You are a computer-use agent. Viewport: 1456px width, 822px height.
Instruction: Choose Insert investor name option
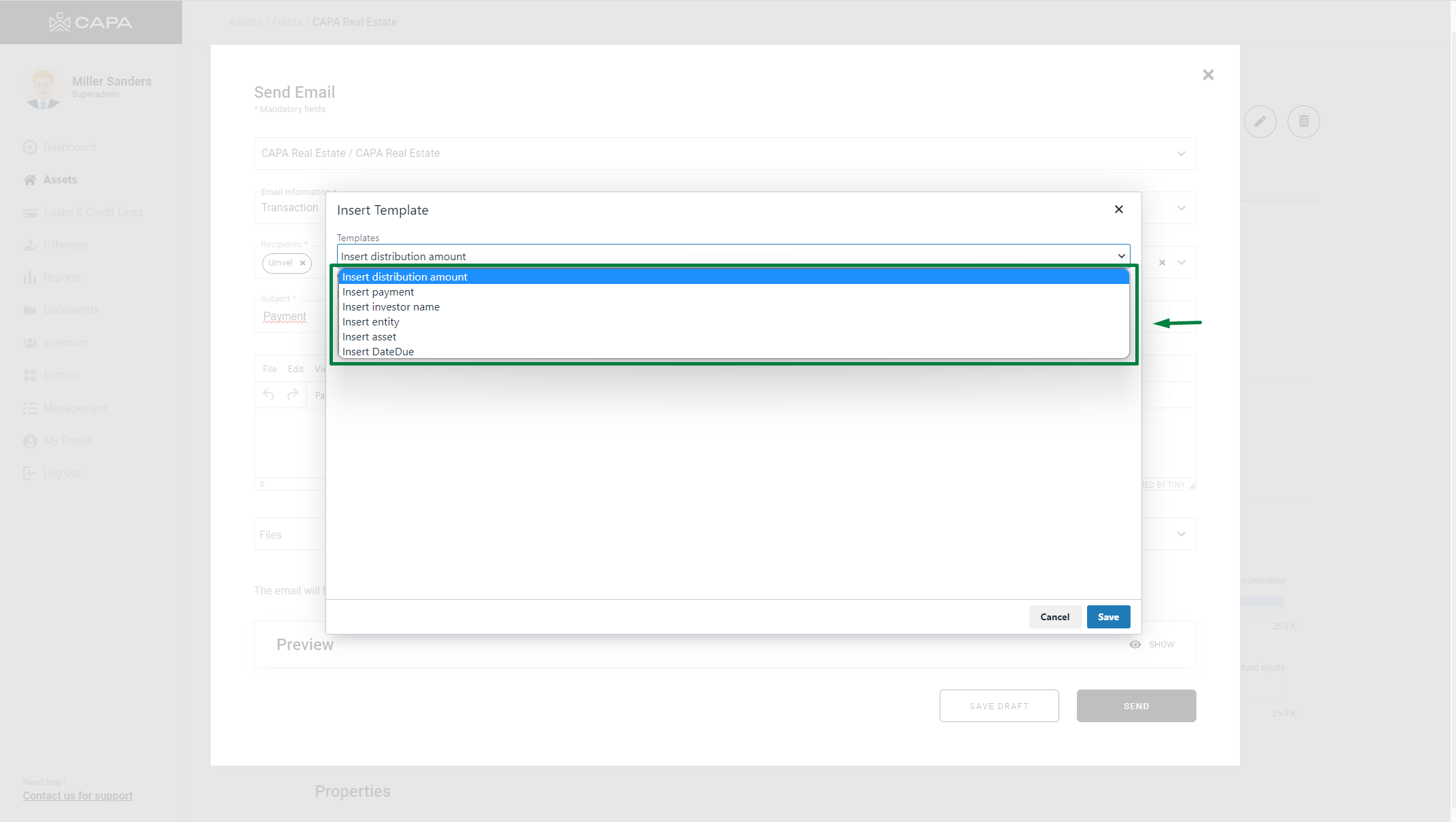click(x=391, y=307)
